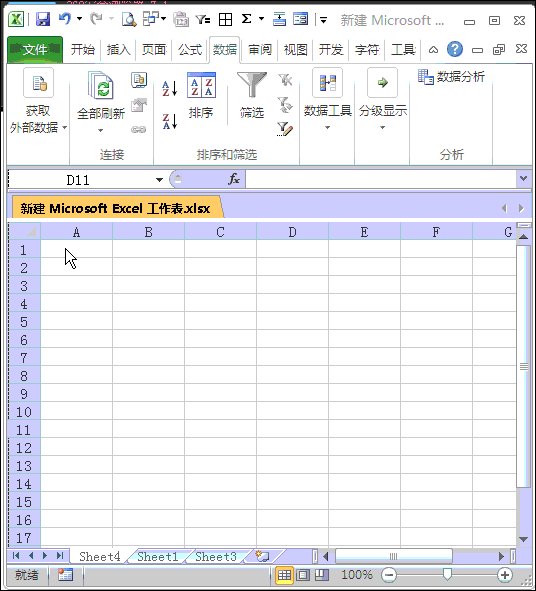Switch to Page Layout view button

[x=303, y=575]
